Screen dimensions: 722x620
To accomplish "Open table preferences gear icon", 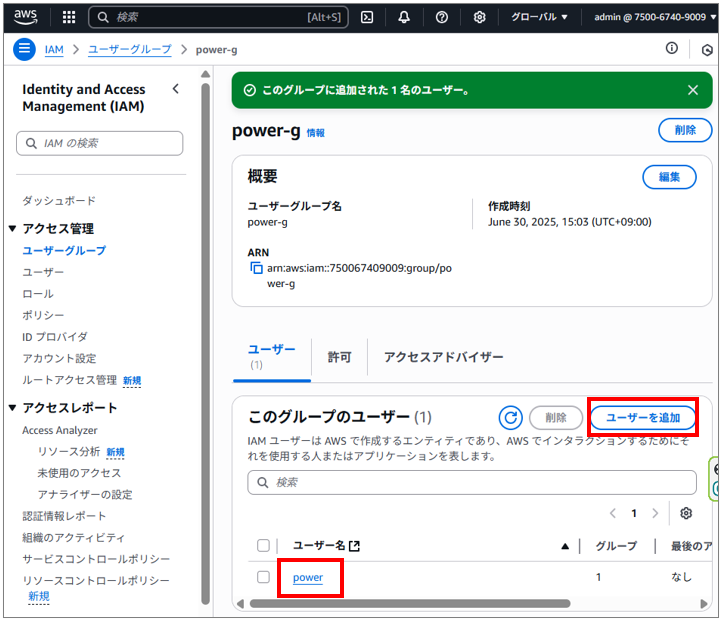I will 686,513.
